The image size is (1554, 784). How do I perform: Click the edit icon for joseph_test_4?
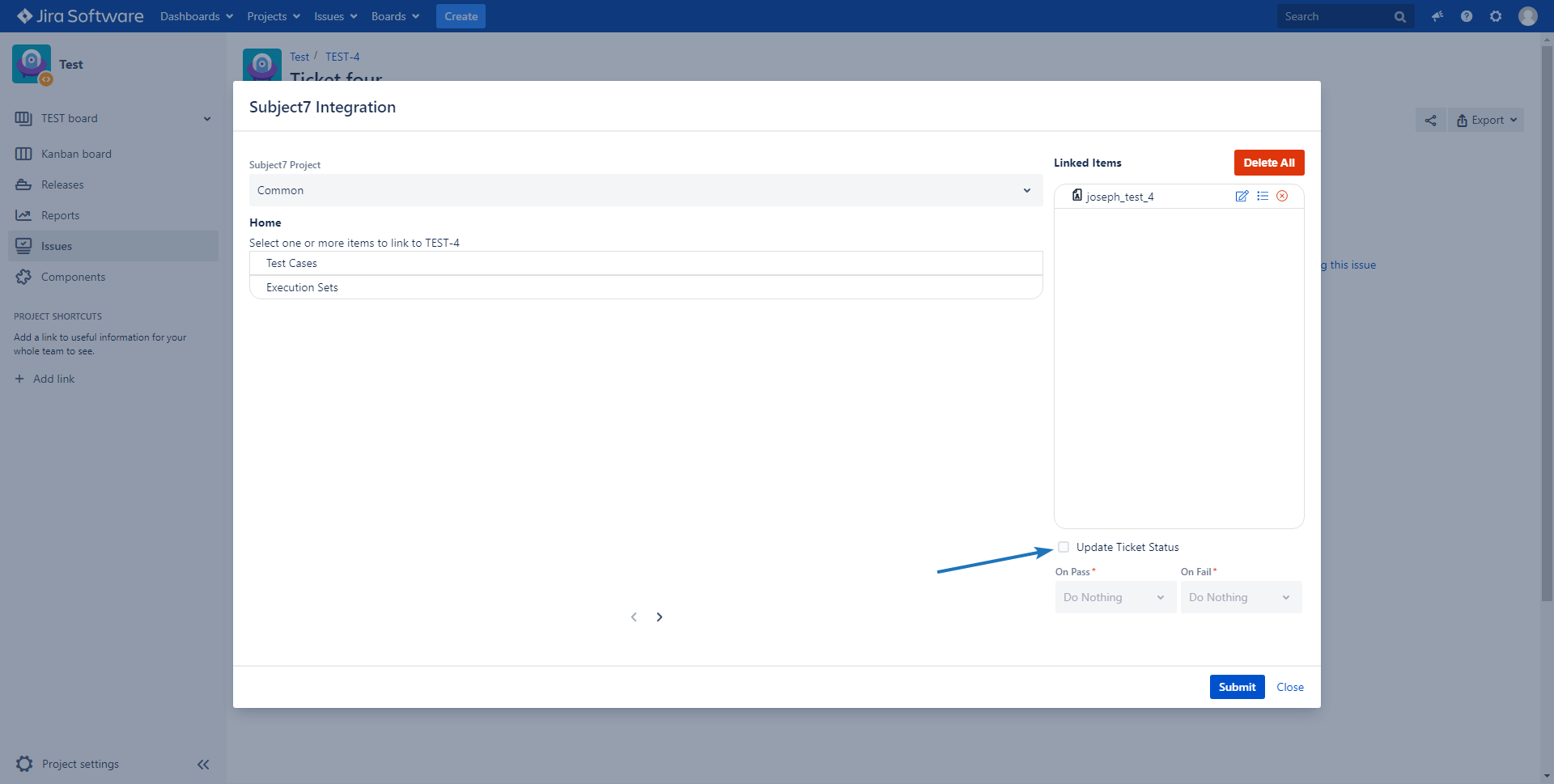pos(1242,197)
